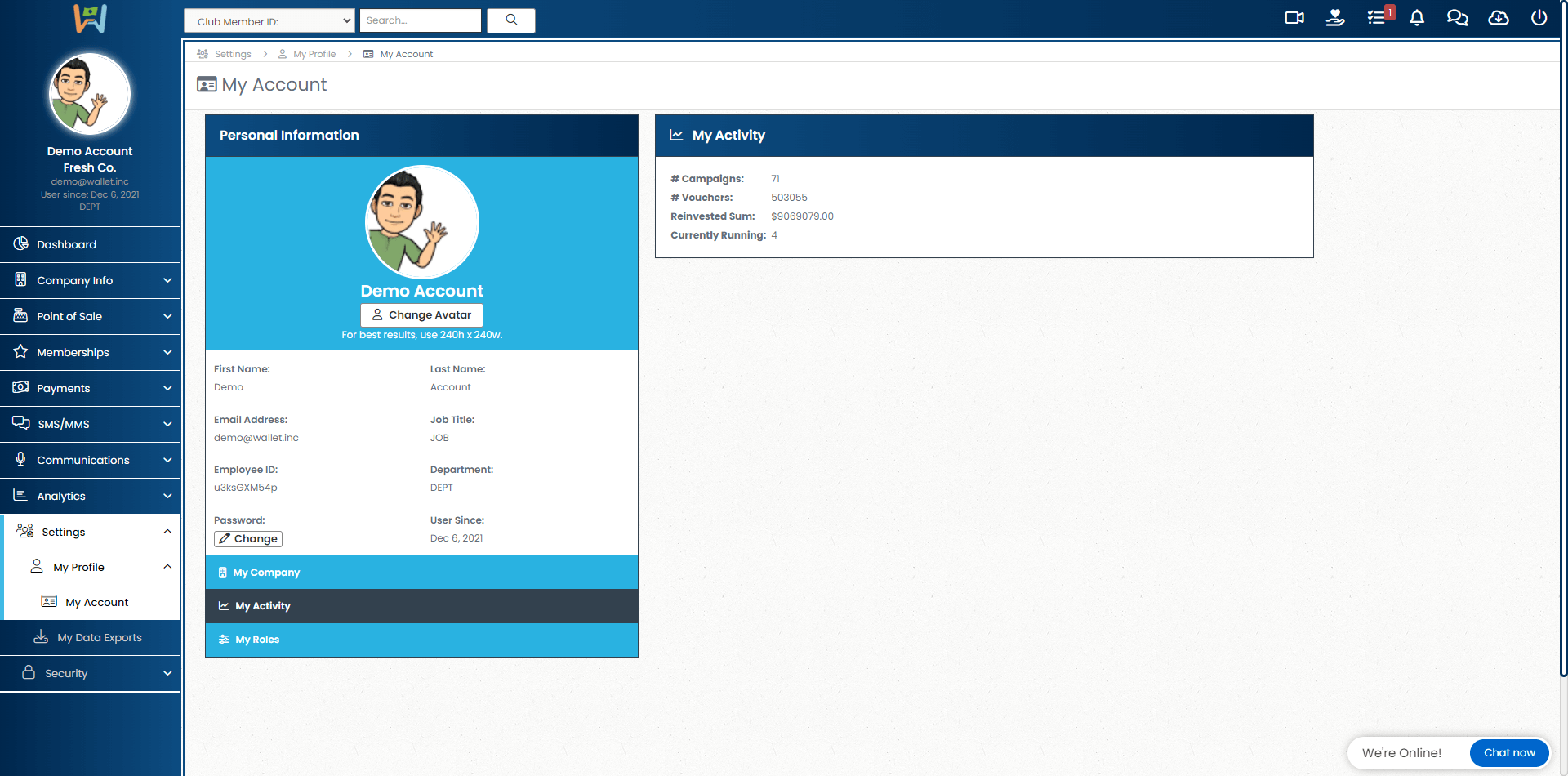Select My Data Exports in sidebar

99,637
